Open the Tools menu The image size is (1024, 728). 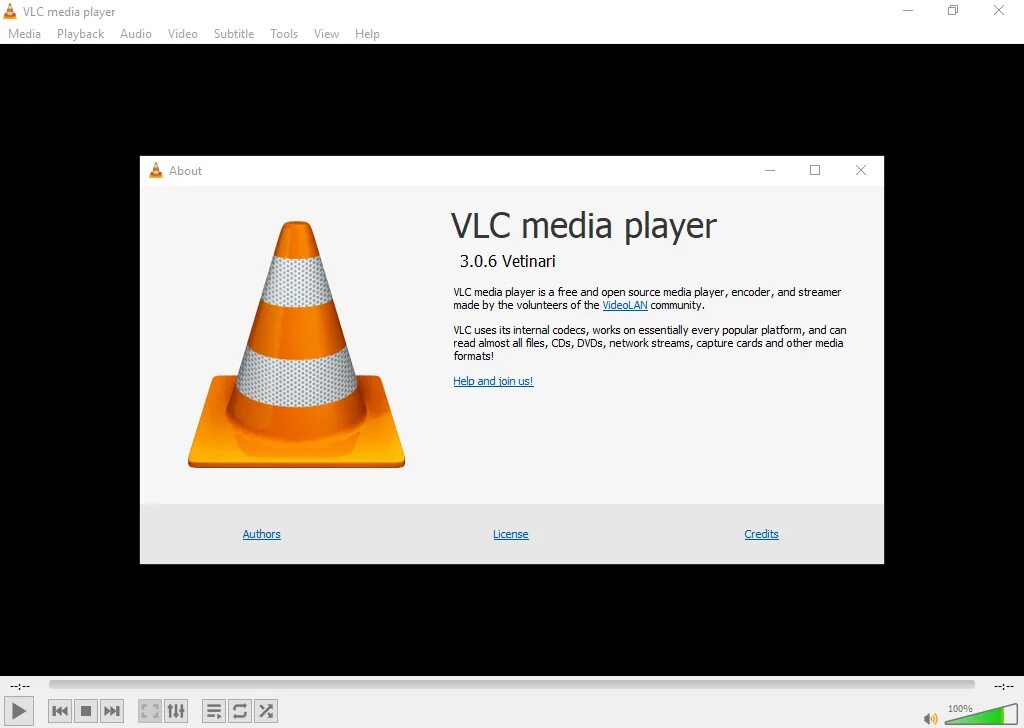coord(284,34)
